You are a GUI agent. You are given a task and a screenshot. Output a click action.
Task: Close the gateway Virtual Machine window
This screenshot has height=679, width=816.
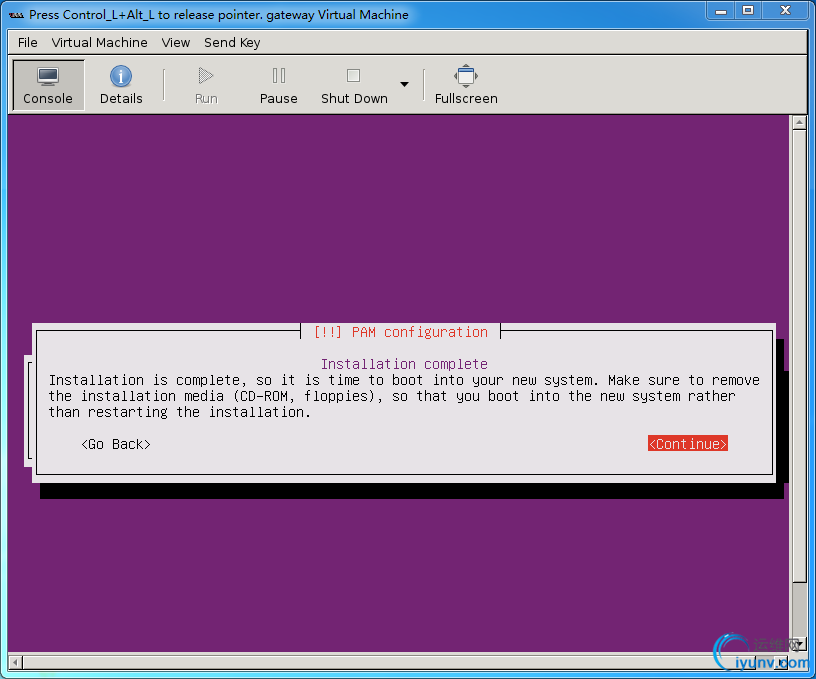[786, 10]
